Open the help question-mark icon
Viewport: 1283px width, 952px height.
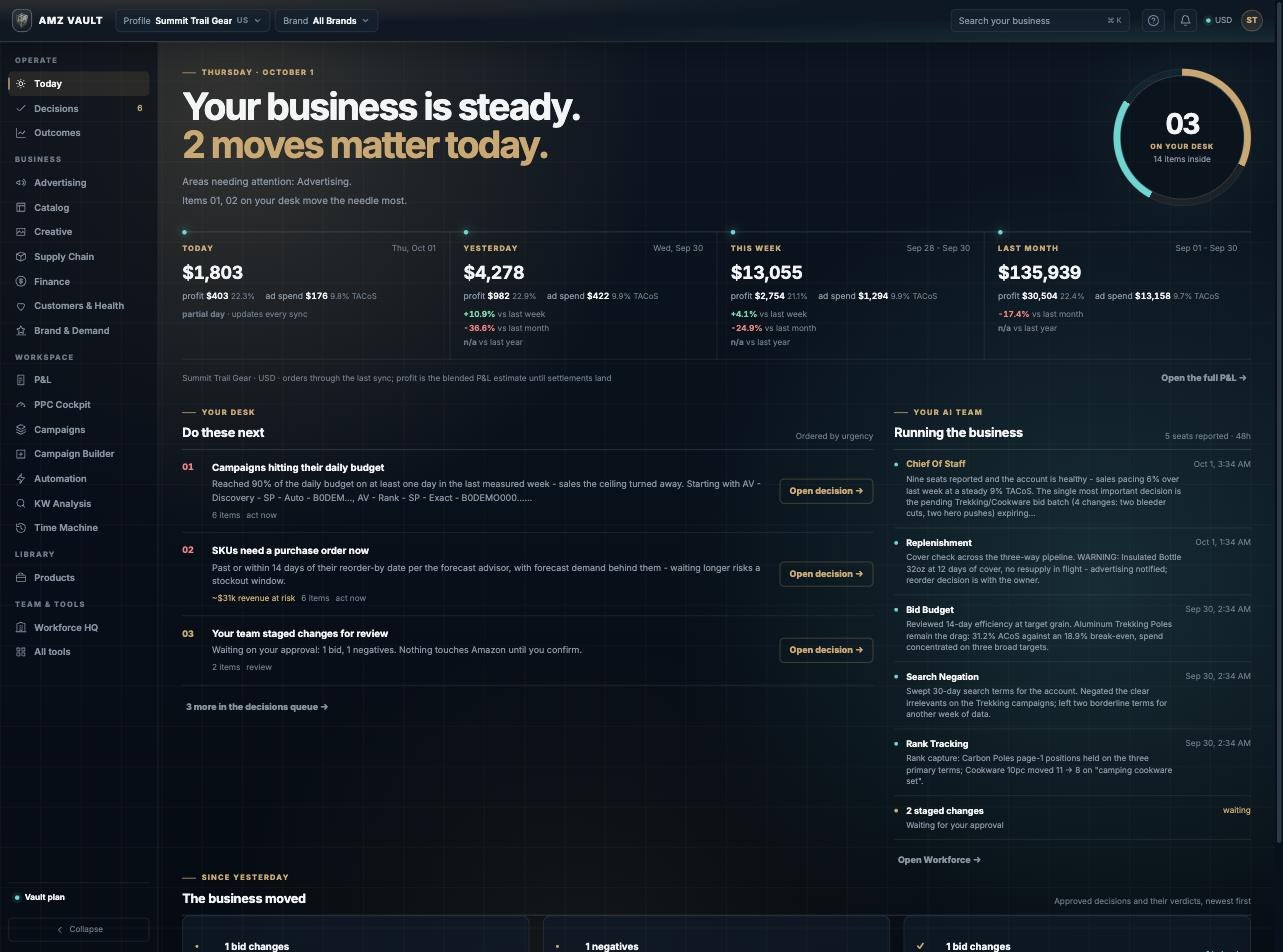click(1154, 20)
